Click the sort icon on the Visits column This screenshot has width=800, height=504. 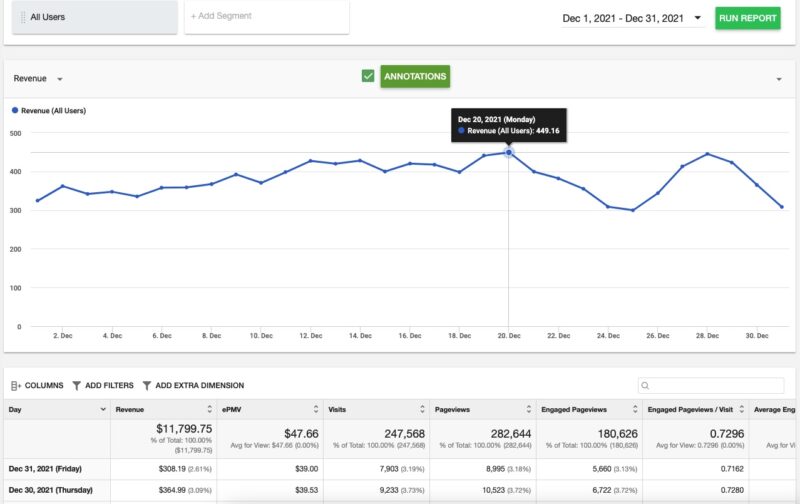(421, 409)
